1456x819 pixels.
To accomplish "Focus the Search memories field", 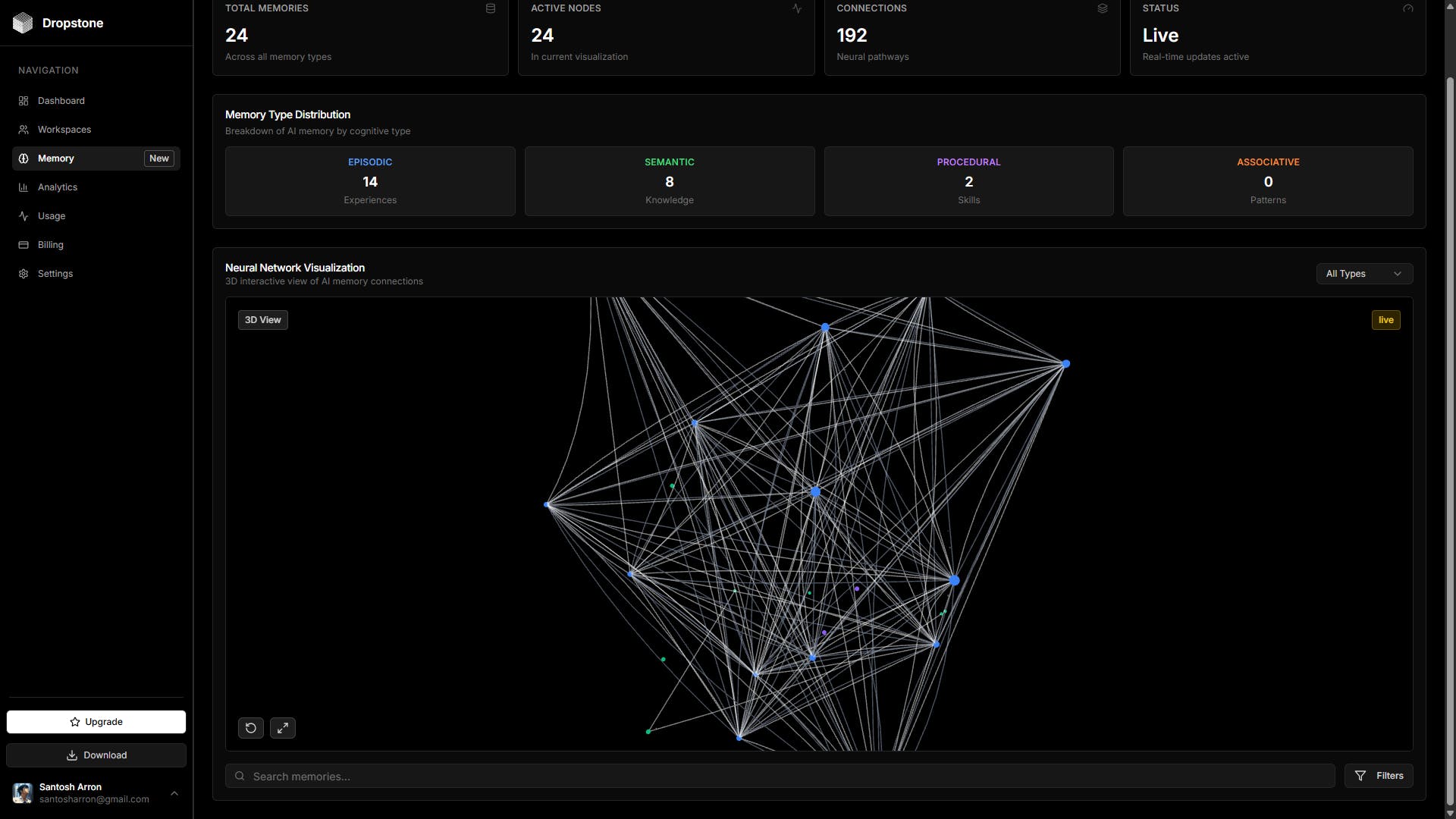I will click(789, 776).
